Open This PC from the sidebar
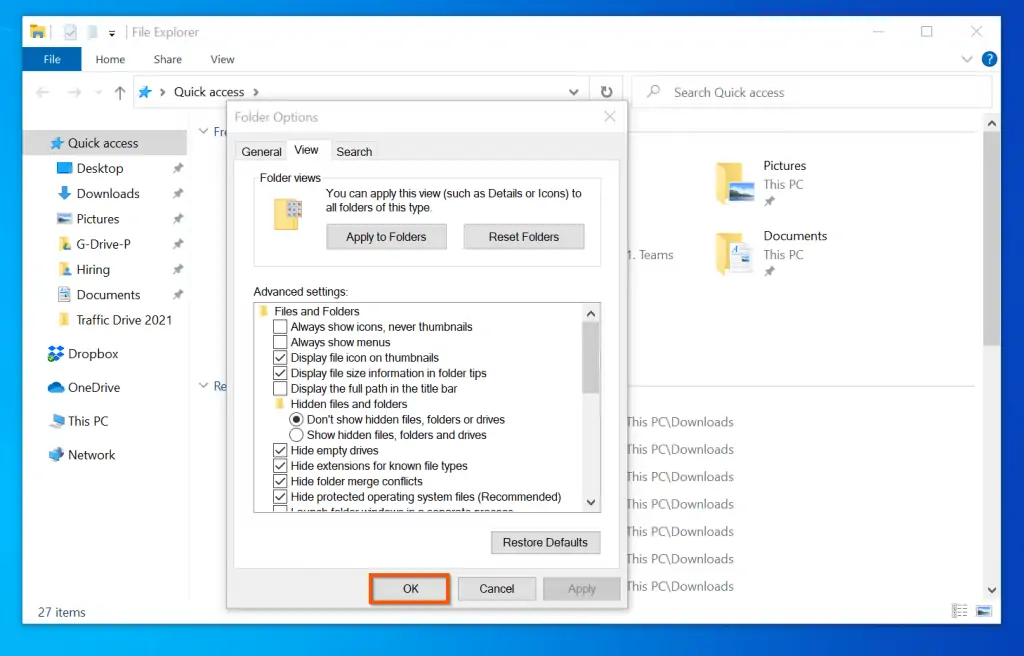Image resolution: width=1024 pixels, height=656 pixels. 86,421
